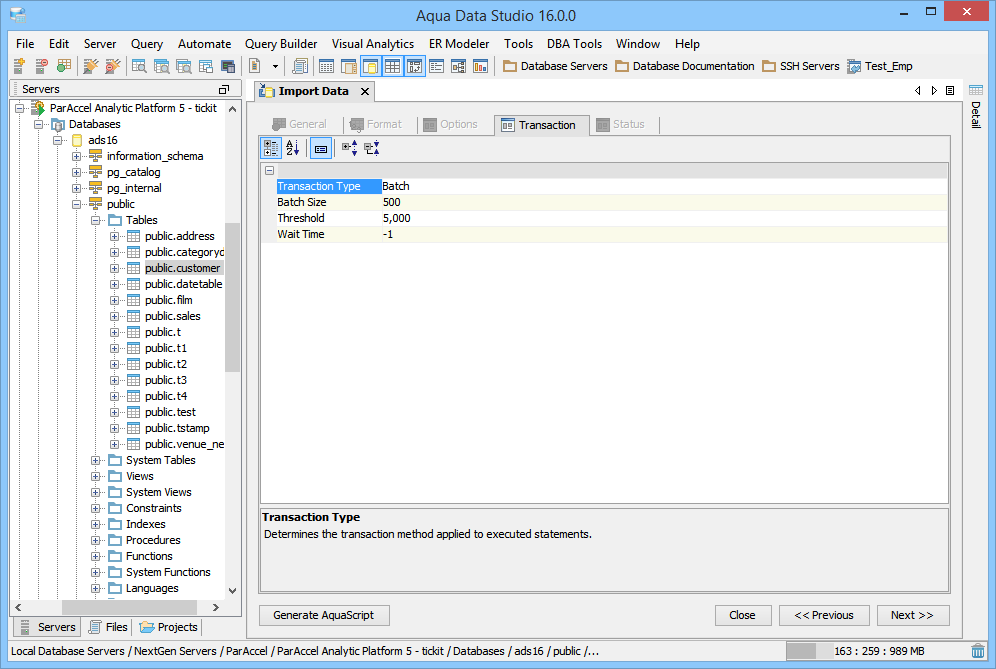Open the DBA Tools menu
The height and width of the screenshot is (669, 996).
pyautogui.click(x=574, y=44)
